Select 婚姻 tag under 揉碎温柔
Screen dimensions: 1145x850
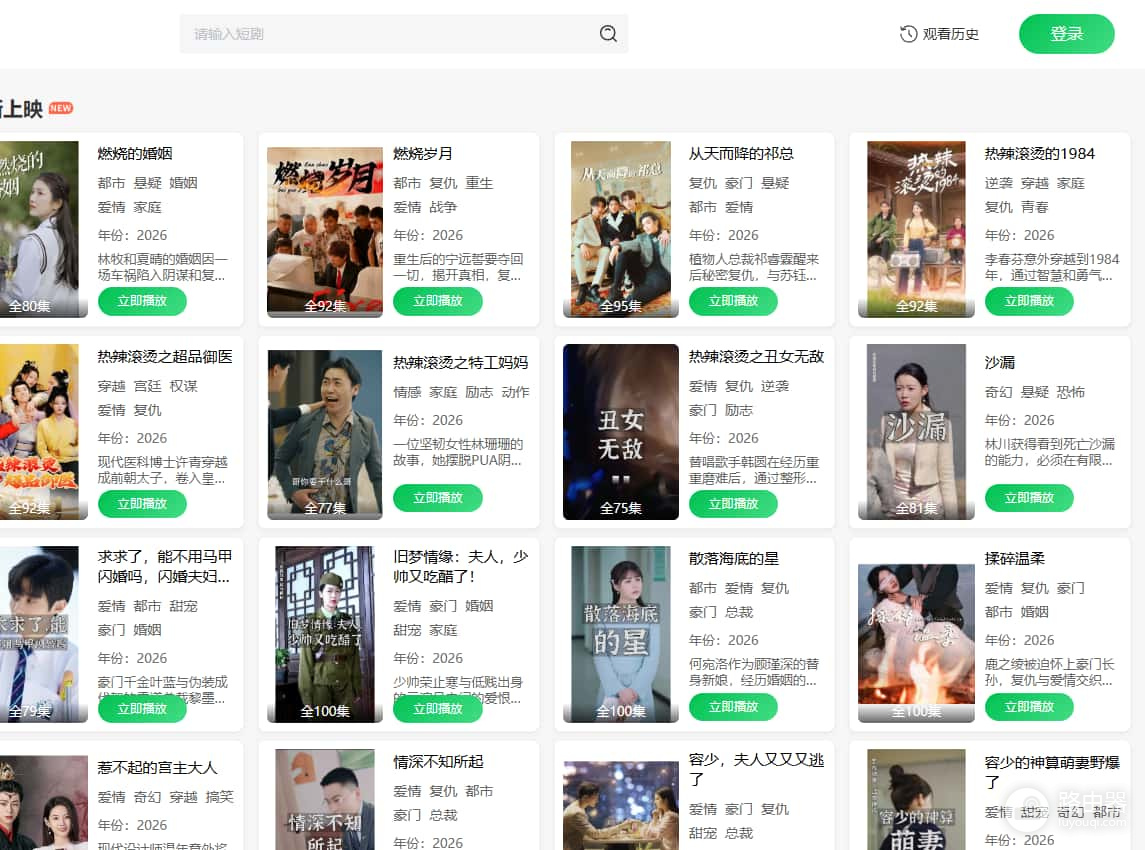click(1035, 612)
